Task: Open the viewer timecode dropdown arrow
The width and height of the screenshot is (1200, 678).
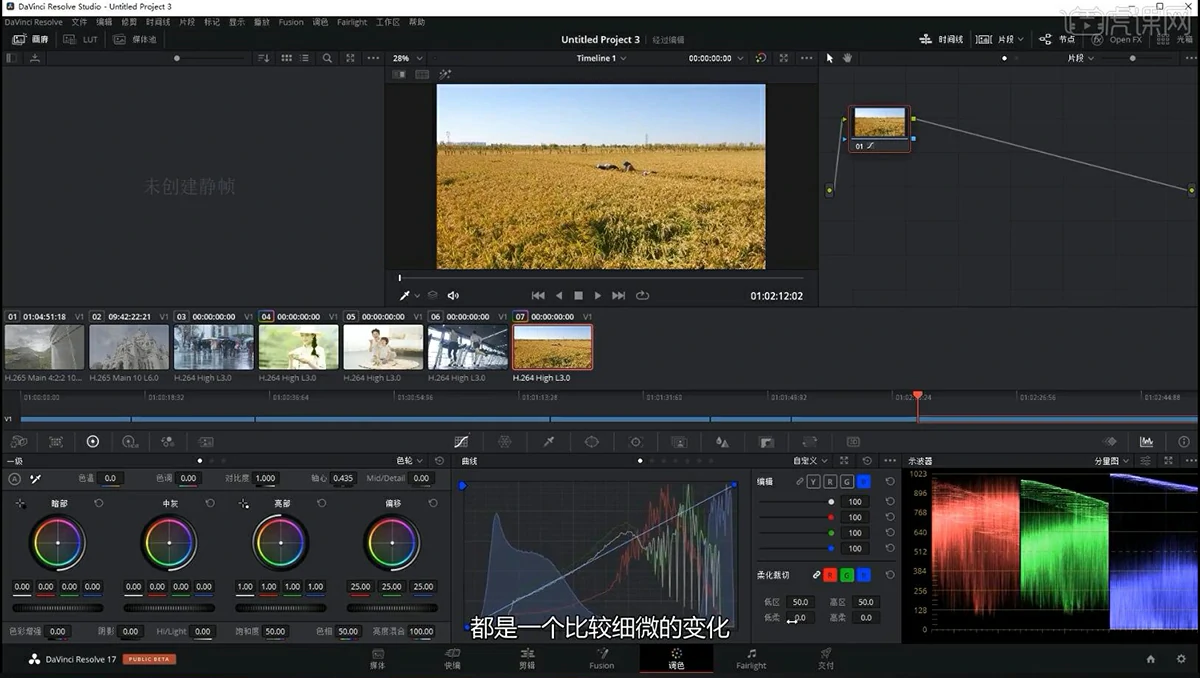Action: point(740,58)
